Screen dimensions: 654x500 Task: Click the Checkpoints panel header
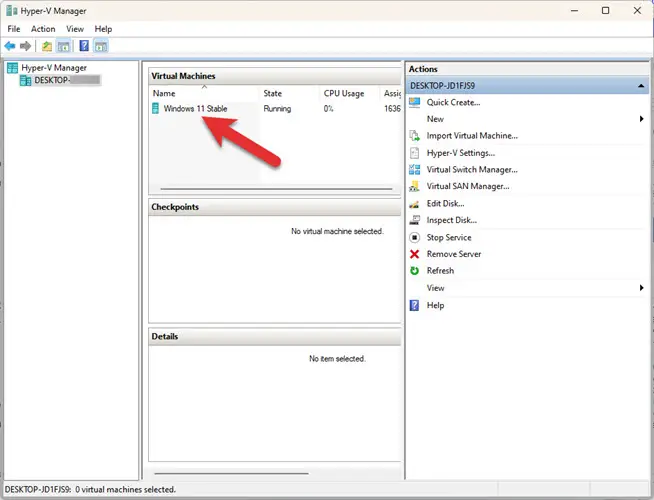(274, 207)
